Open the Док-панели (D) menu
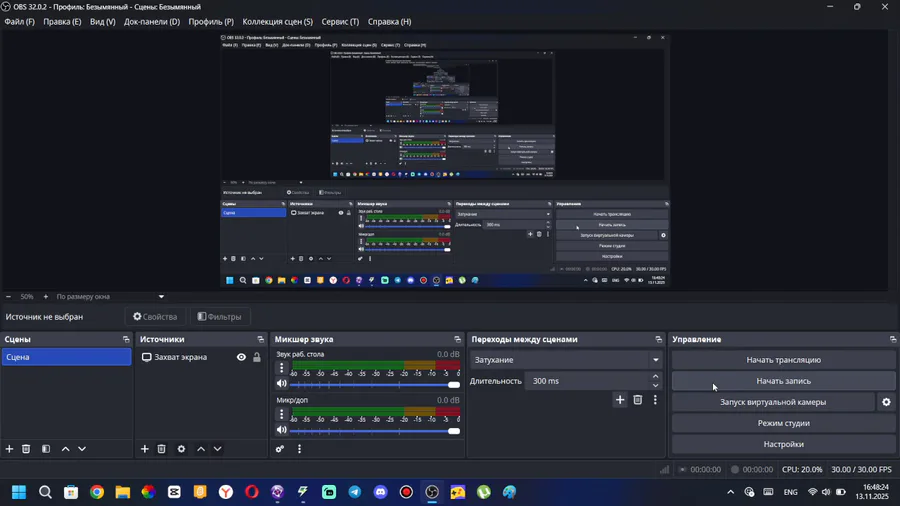900x506 pixels. coord(152,22)
